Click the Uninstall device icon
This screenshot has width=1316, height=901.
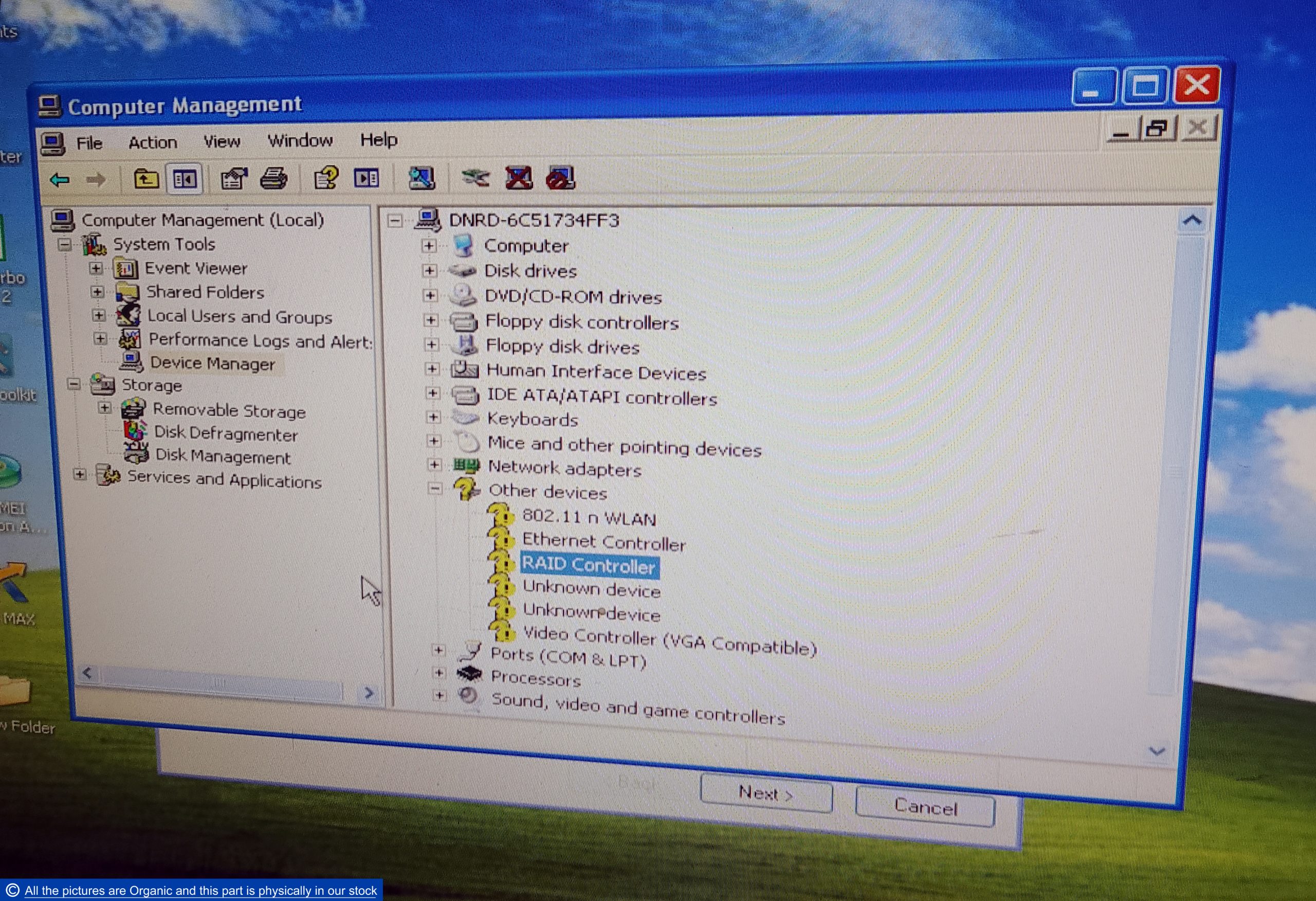(519, 178)
